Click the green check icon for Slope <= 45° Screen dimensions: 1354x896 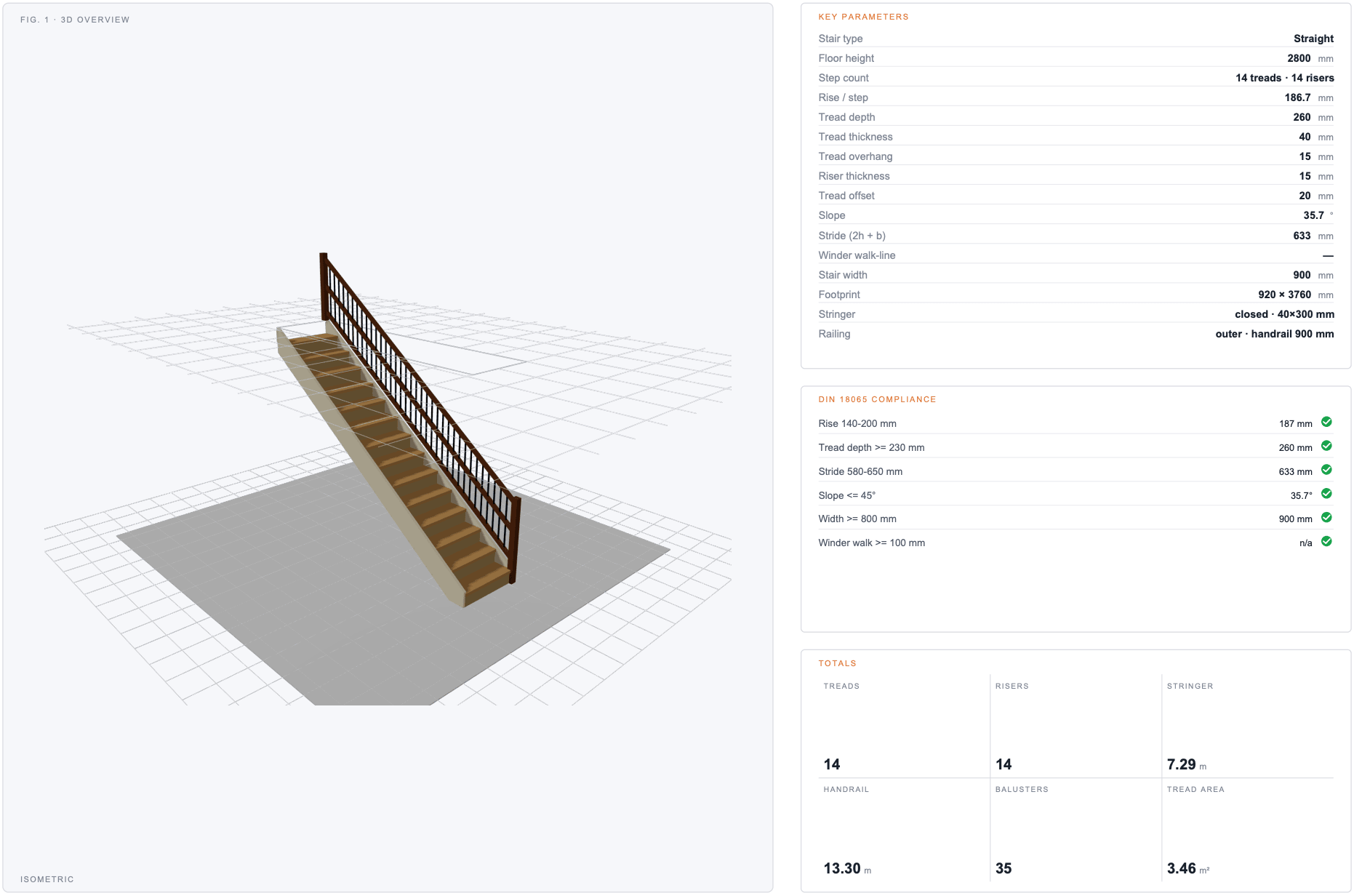1326,494
